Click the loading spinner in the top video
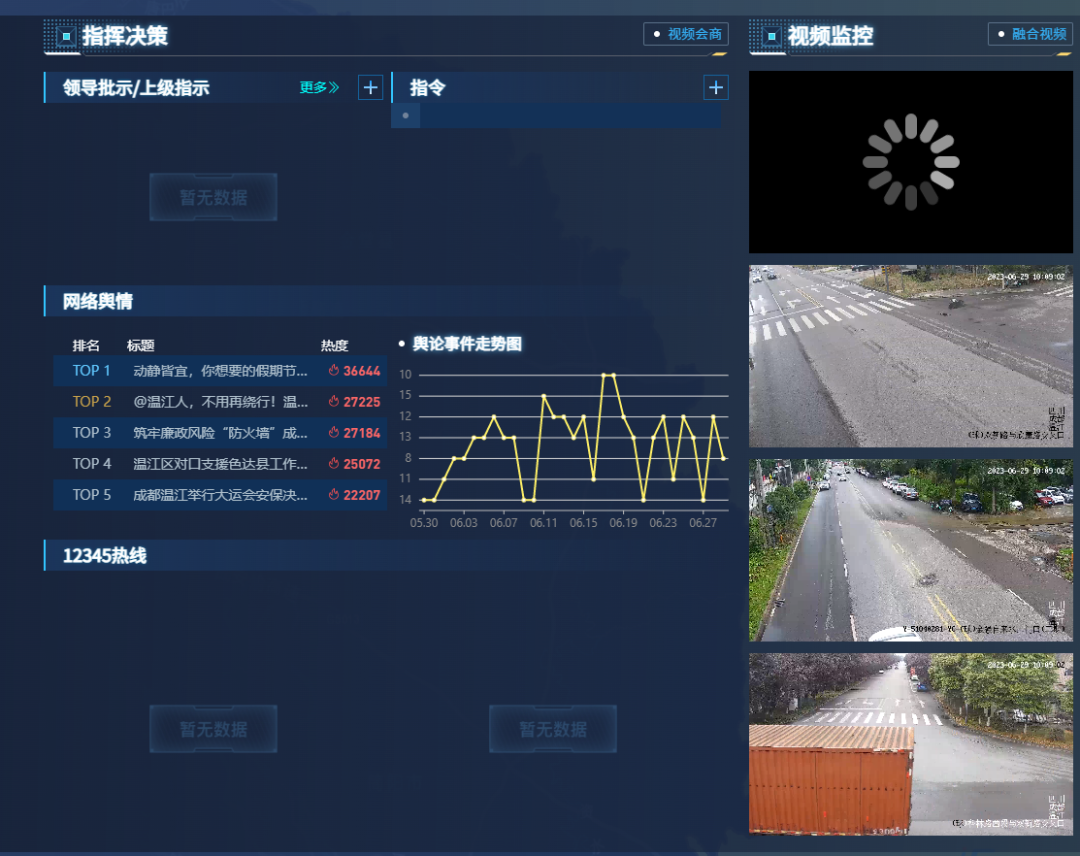Viewport: 1080px width, 856px height. point(910,162)
